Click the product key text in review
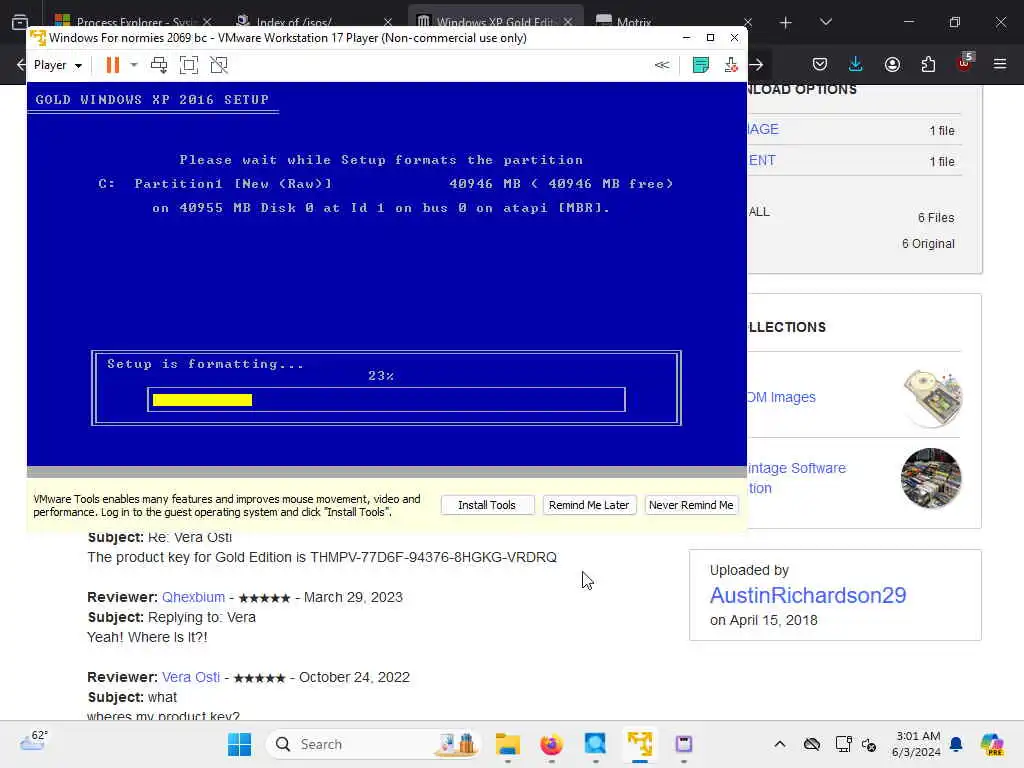The image size is (1024, 768). [x=434, y=557]
